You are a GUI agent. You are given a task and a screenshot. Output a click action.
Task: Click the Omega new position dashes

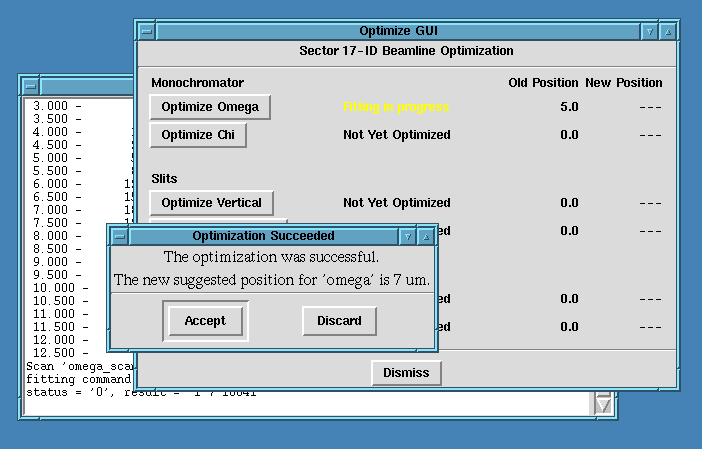[651, 107]
